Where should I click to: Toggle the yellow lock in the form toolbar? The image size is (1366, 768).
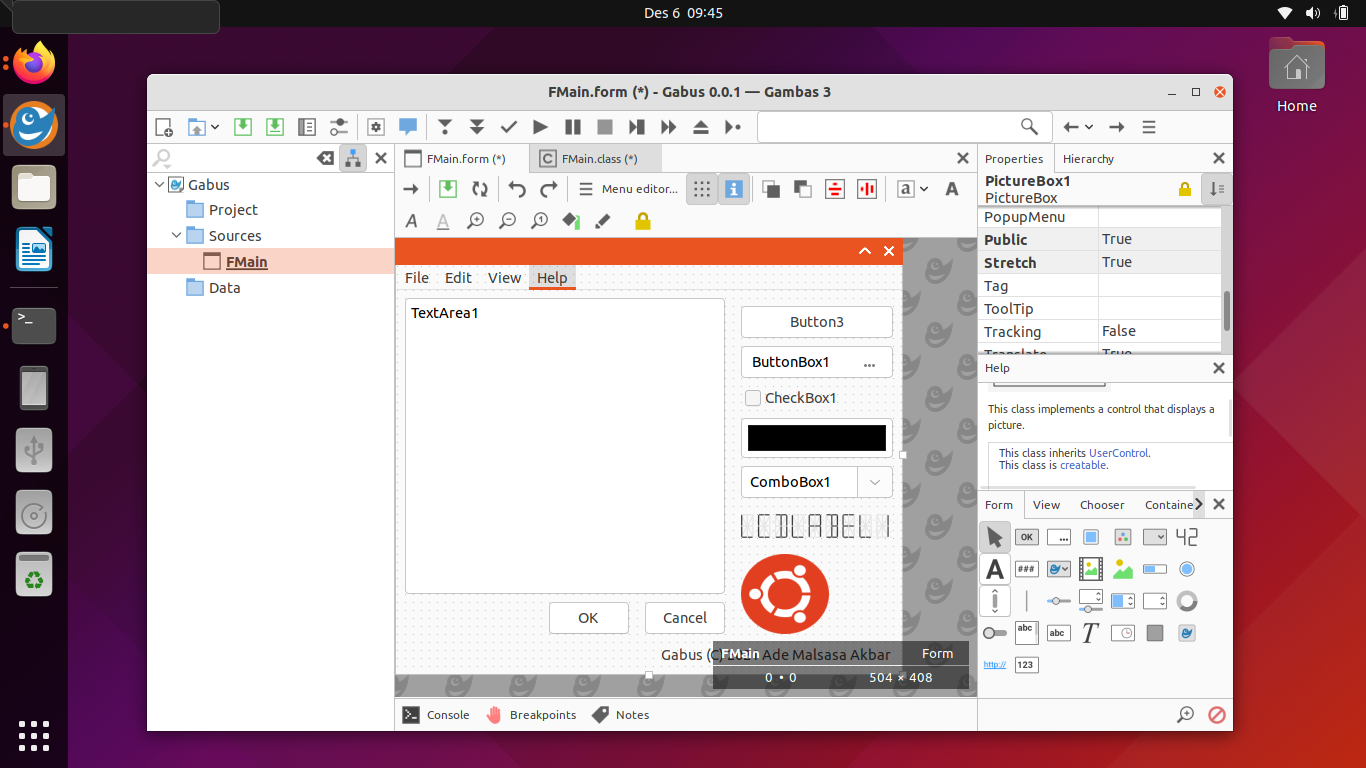[643, 221]
